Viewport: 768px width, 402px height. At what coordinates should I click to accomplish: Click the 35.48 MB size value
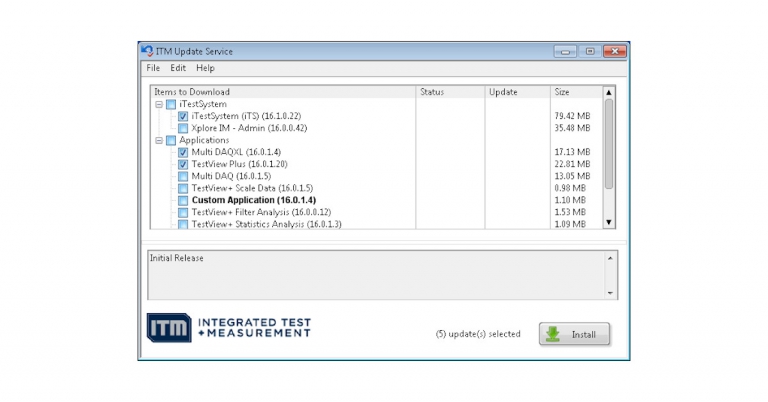(572, 128)
